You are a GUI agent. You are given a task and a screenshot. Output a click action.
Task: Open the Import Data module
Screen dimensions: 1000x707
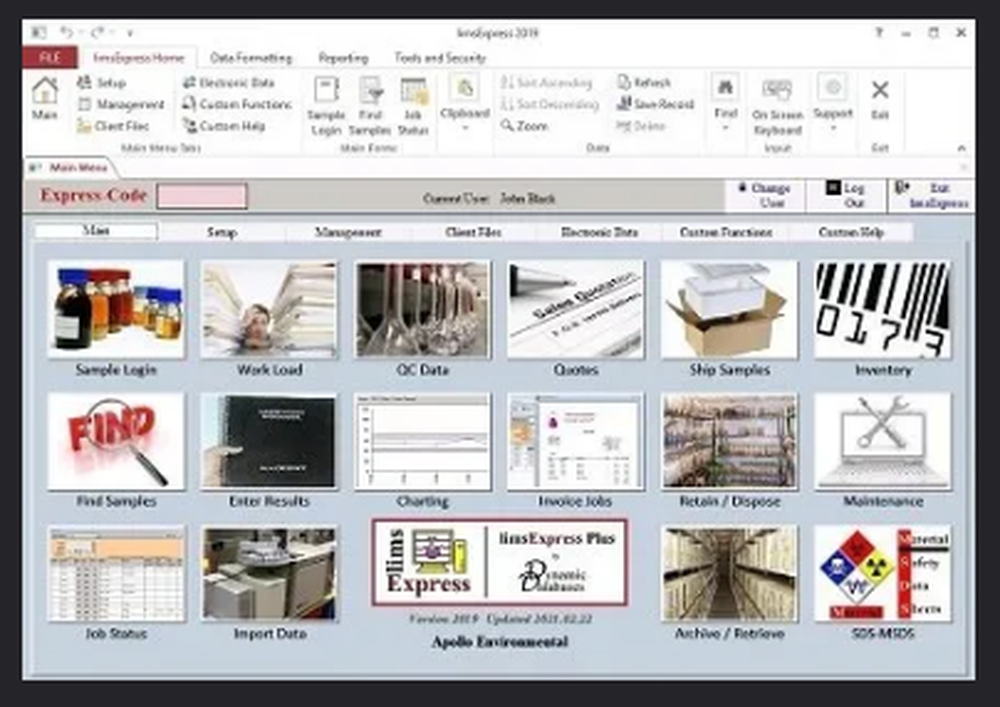269,574
